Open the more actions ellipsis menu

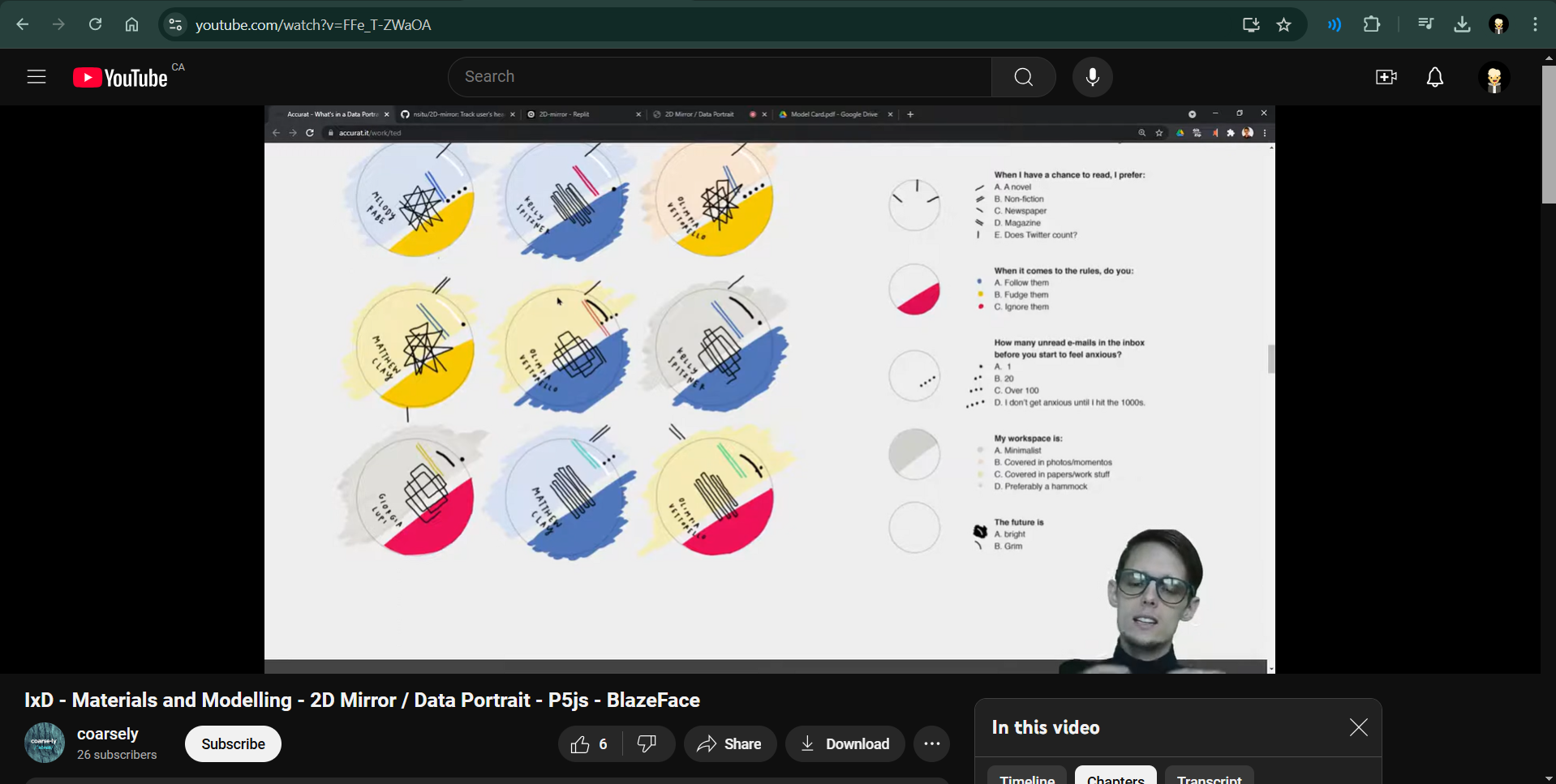coord(931,744)
